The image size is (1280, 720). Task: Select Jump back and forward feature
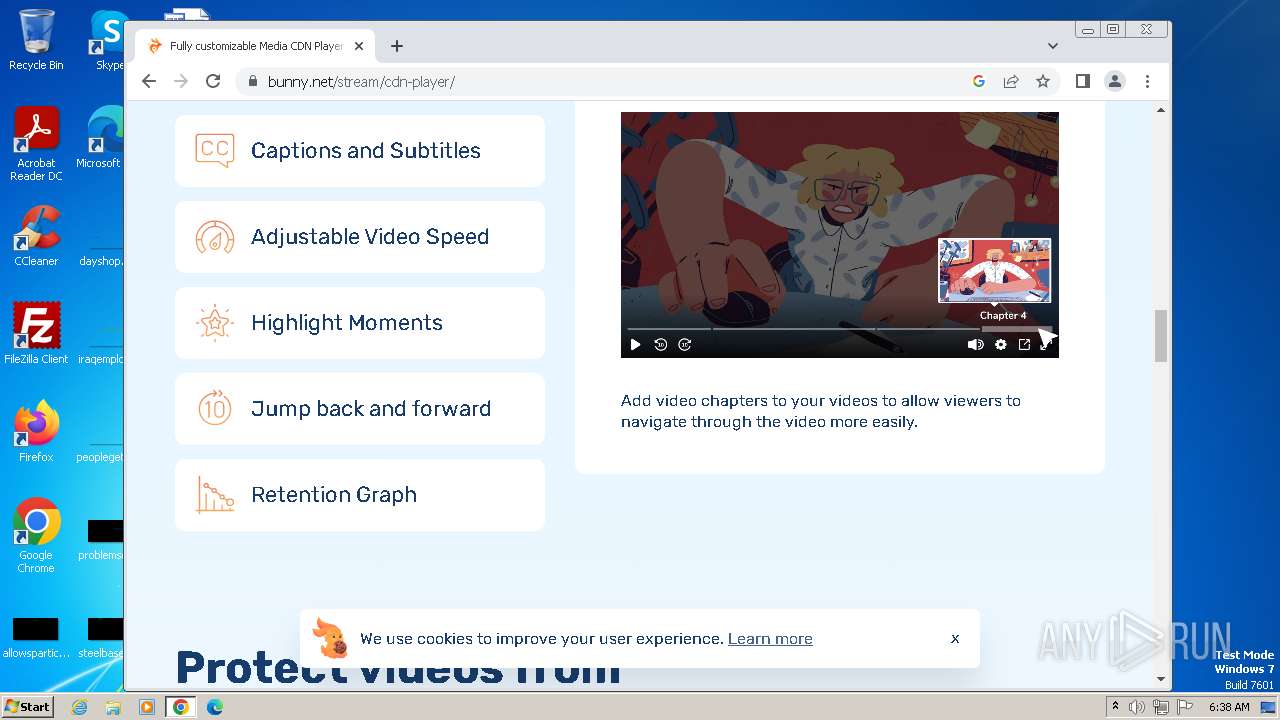[360, 408]
